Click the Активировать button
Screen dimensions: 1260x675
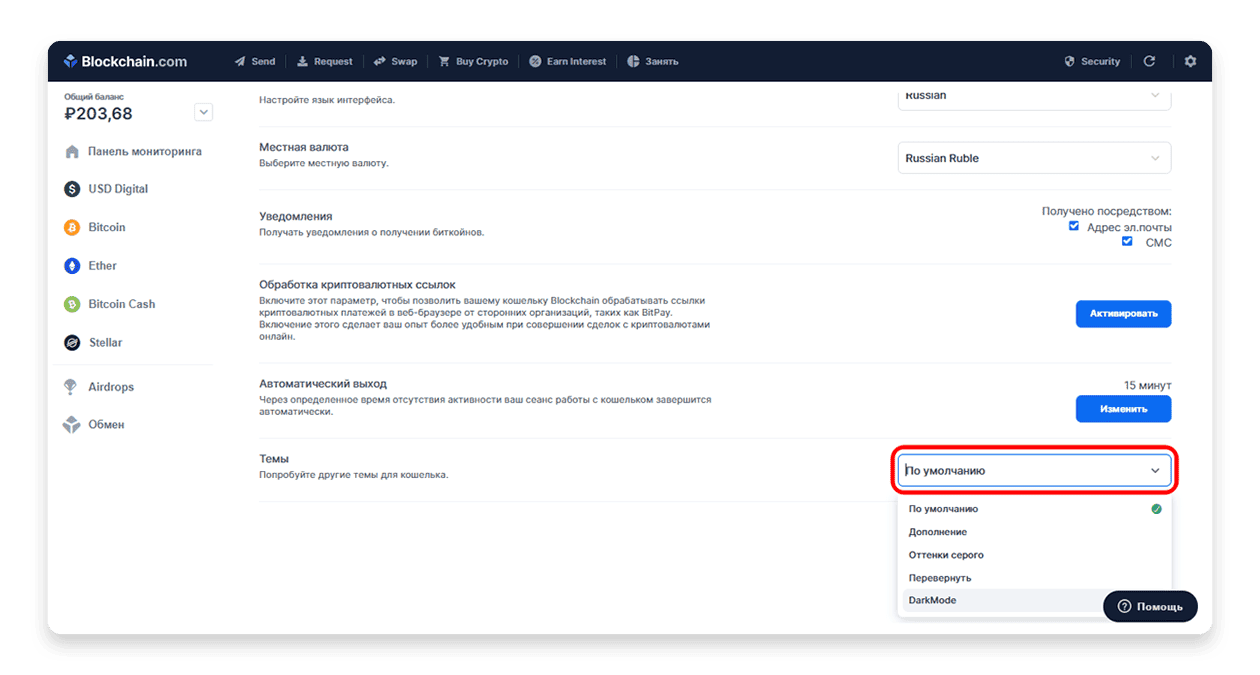click(1123, 313)
